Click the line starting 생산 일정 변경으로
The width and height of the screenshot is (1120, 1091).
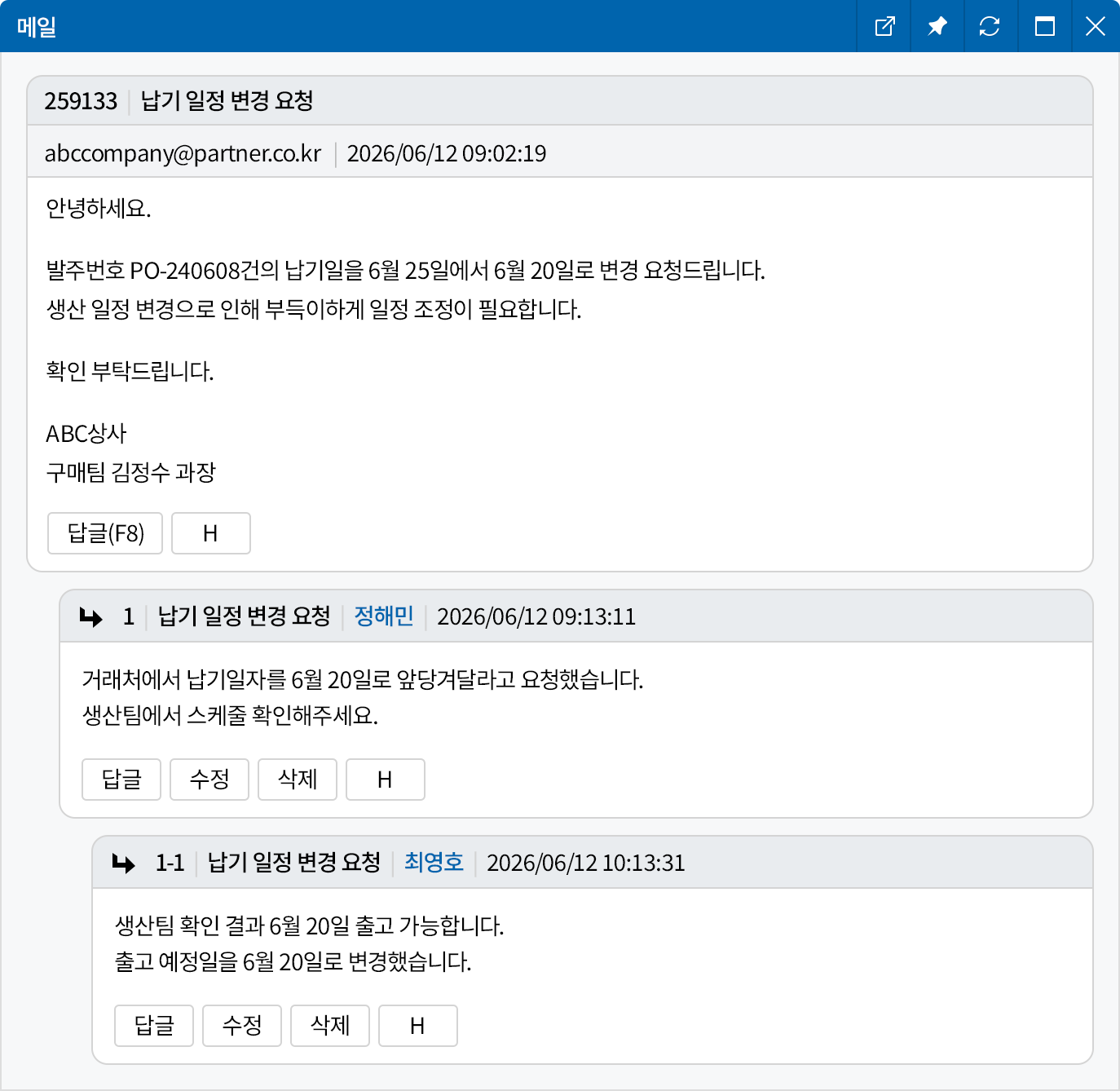pyautogui.click(x=314, y=310)
